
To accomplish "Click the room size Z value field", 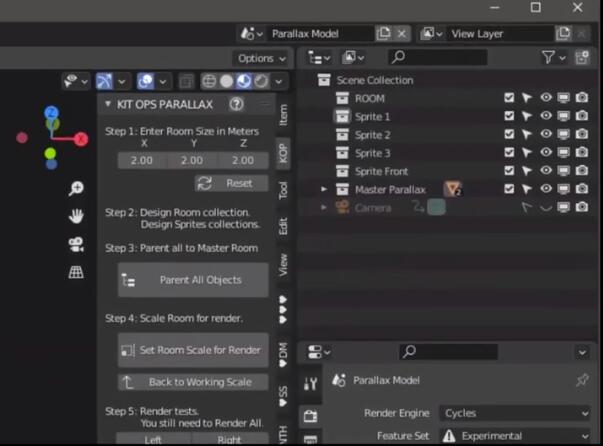I will [x=243, y=160].
